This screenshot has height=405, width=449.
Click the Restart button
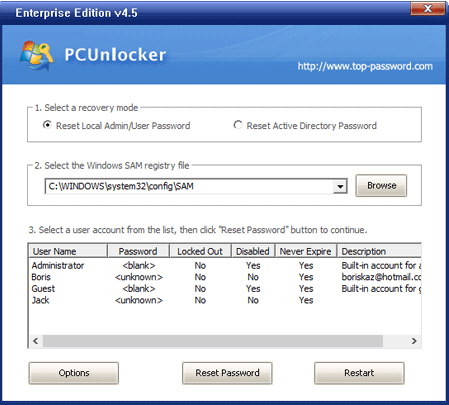coord(359,373)
